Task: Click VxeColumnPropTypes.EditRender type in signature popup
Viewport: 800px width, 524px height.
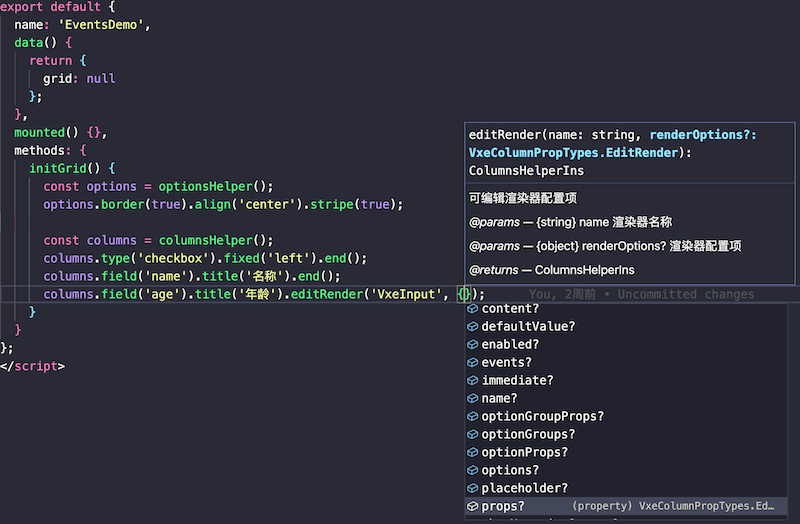Action: 573,153
